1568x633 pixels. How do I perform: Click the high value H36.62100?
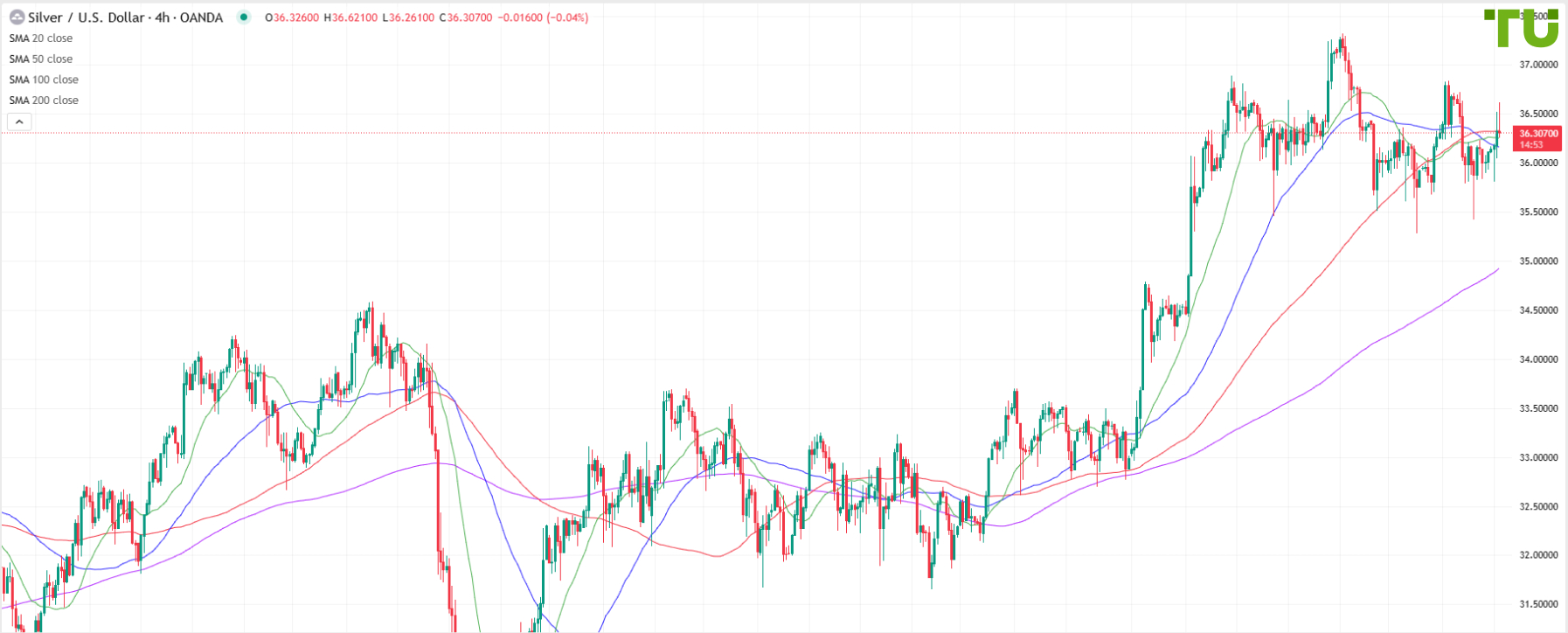[350, 17]
